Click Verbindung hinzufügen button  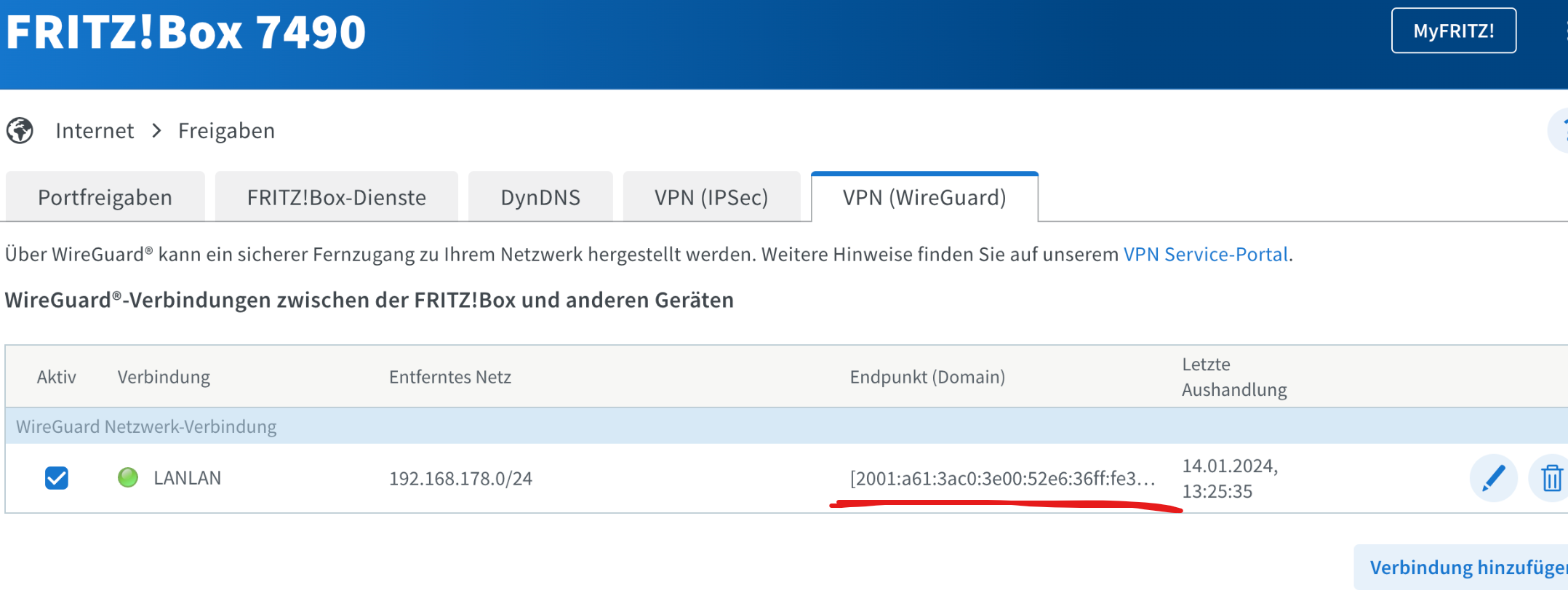pyautogui.click(x=1462, y=567)
